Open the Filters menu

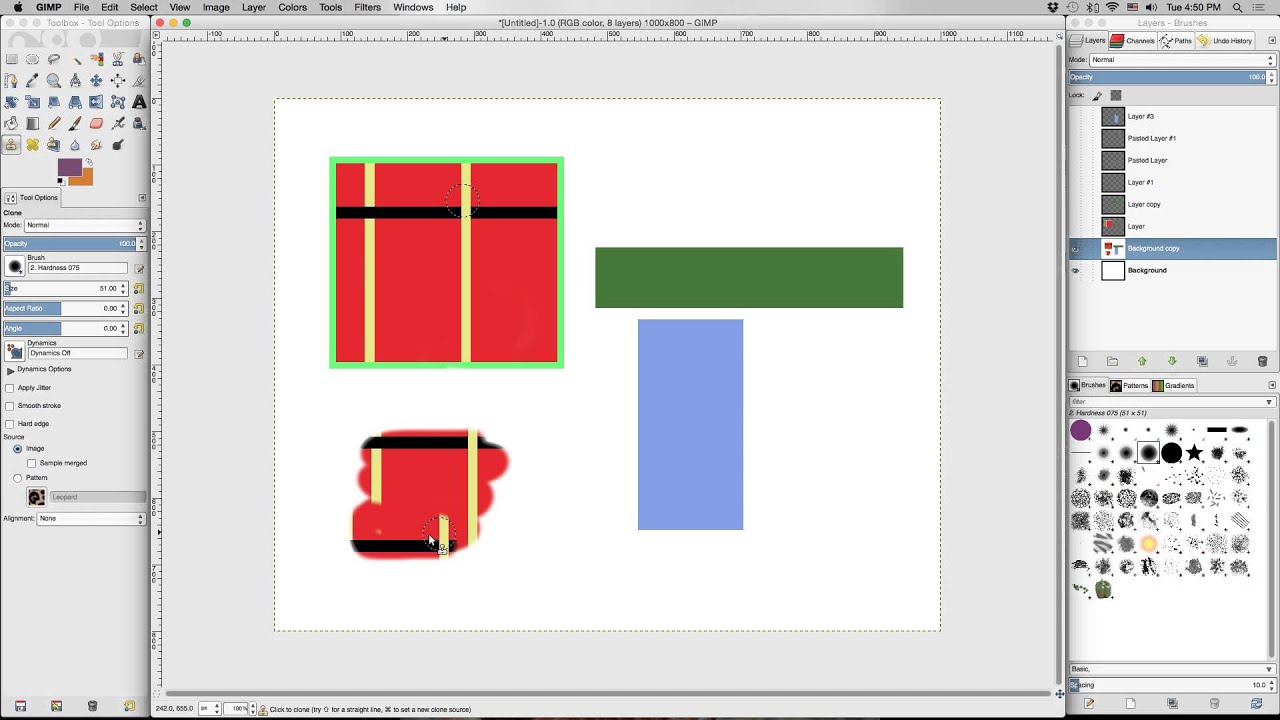point(367,7)
